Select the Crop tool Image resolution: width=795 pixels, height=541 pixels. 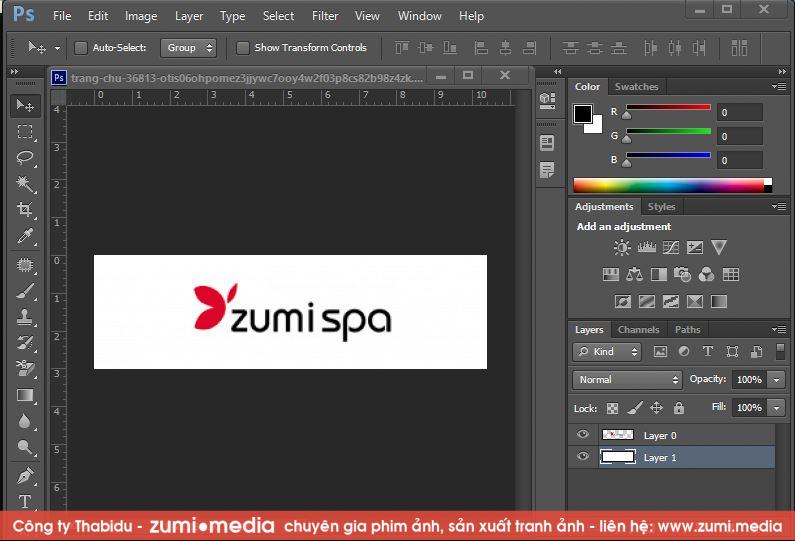[x=25, y=210]
